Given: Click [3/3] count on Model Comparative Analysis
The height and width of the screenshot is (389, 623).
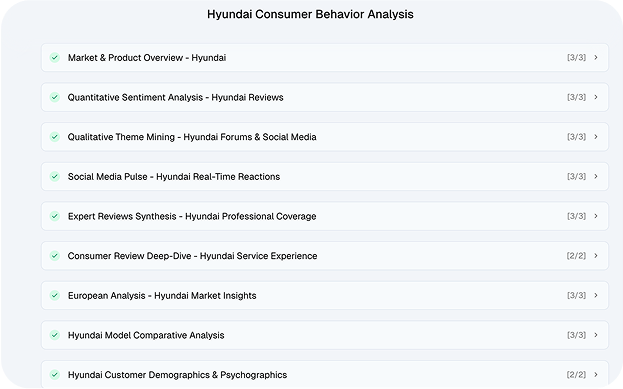Looking at the screenshot, I should point(577,335).
